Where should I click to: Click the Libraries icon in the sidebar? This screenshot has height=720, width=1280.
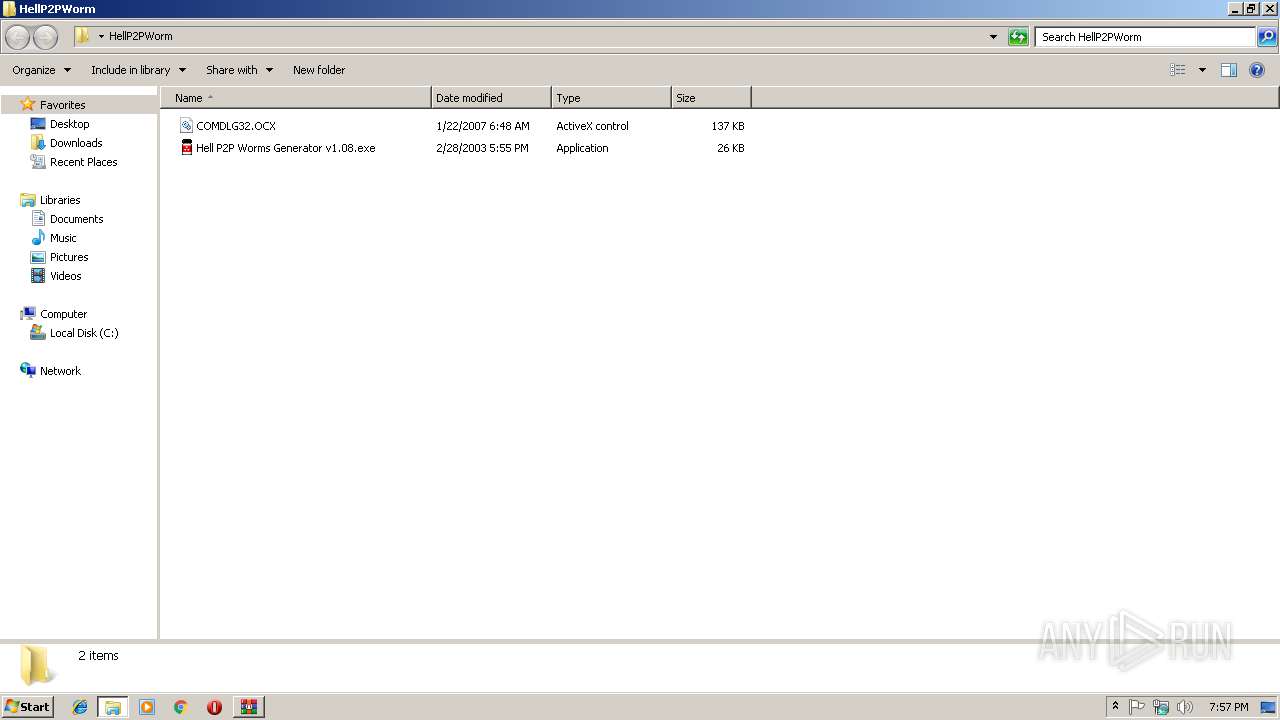pyautogui.click(x=28, y=200)
